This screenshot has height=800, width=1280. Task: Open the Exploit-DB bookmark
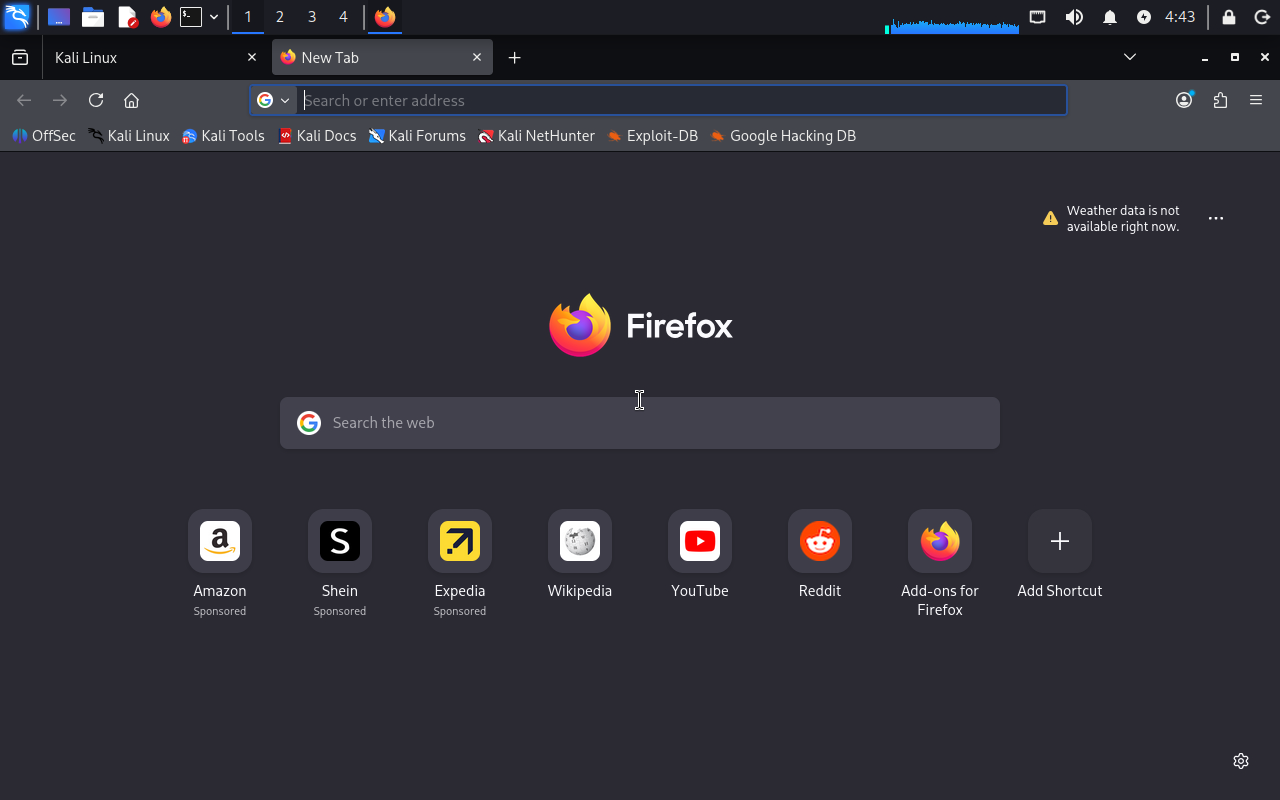653,136
